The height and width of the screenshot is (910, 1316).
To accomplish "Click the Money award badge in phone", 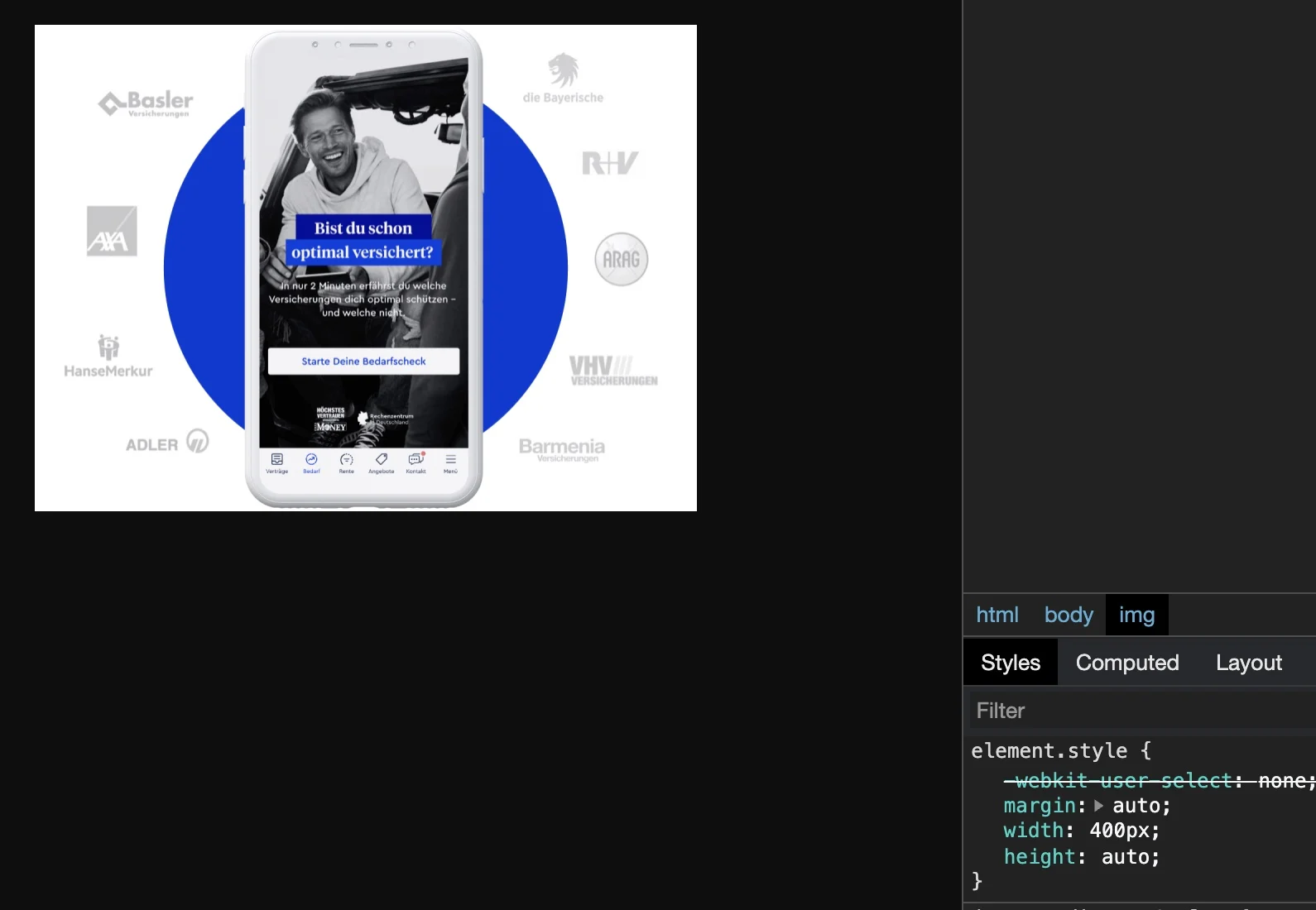I will [330, 419].
